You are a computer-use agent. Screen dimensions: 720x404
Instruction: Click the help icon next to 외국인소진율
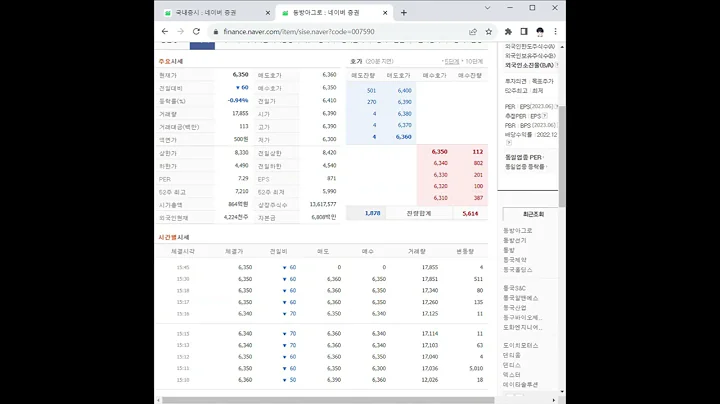(x=557, y=65)
